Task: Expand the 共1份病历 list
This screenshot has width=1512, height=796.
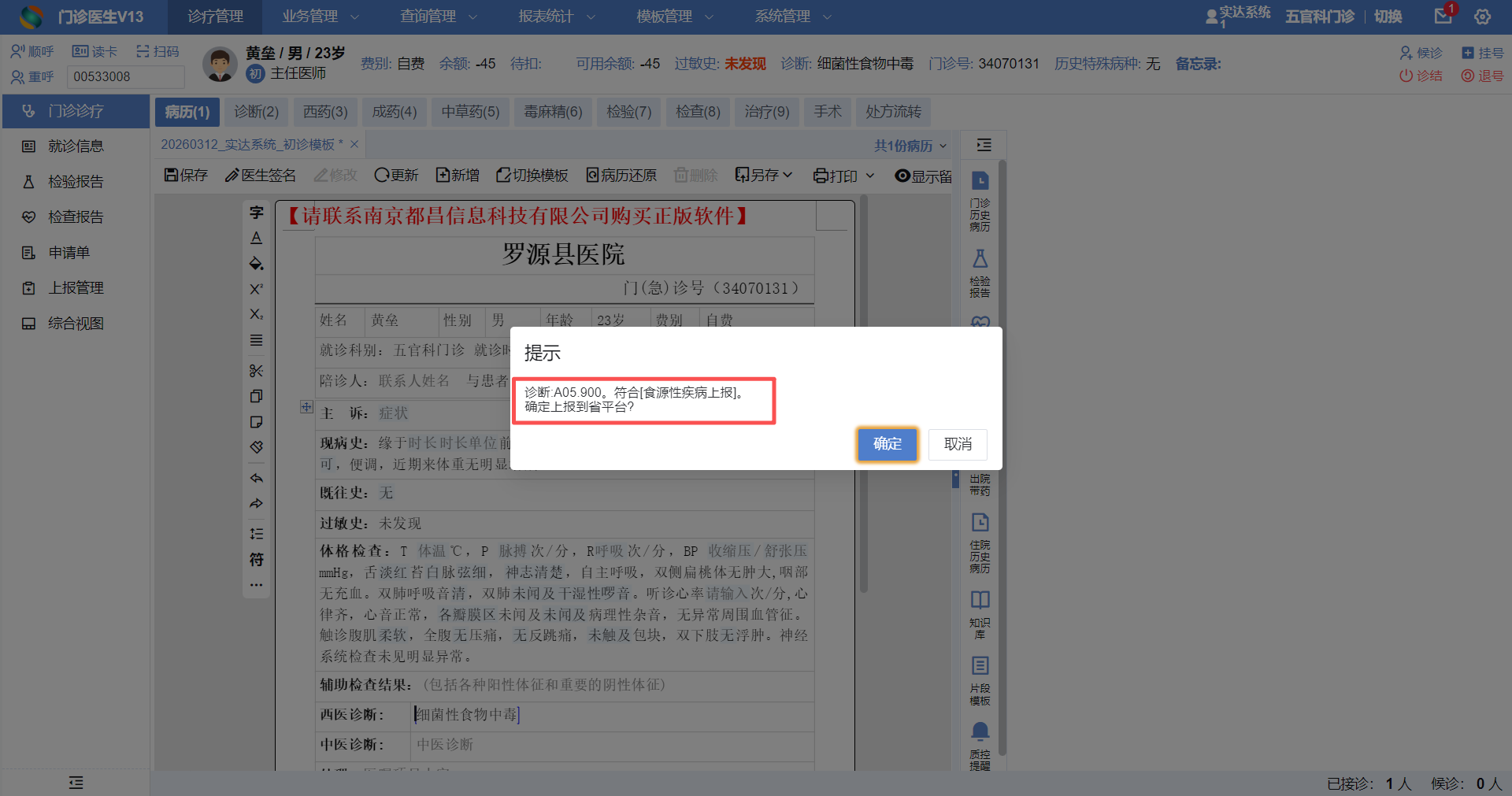Action: coord(910,146)
